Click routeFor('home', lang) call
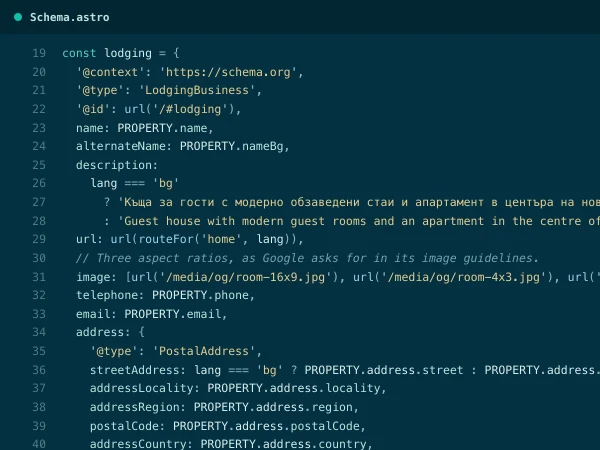This screenshot has width=600, height=450. [x=214, y=239]
